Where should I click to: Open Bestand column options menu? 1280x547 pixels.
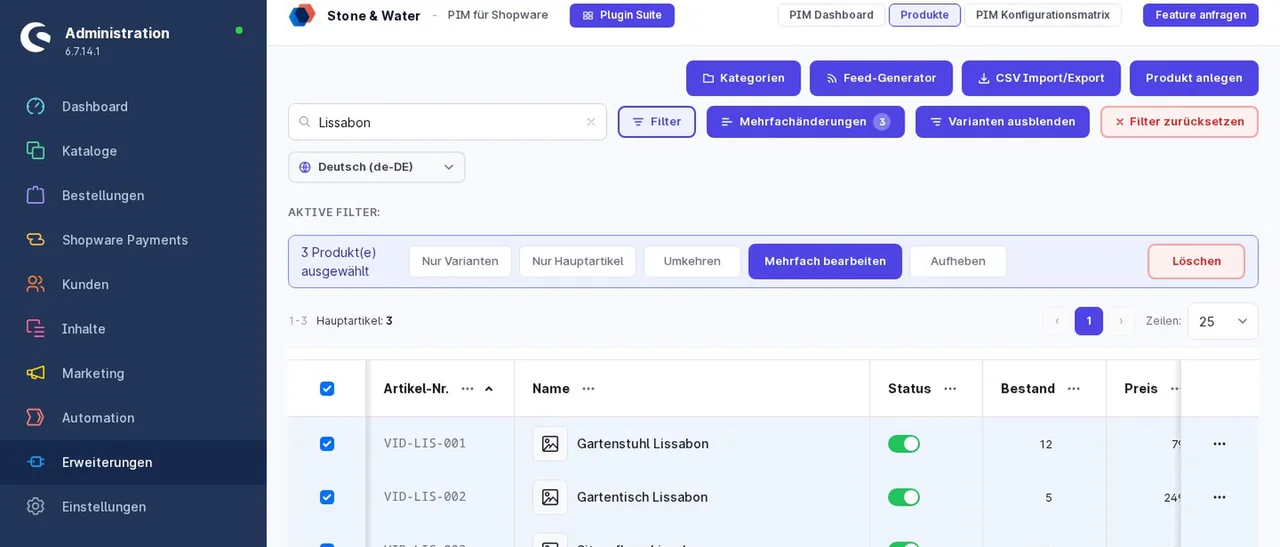click(1074, 388)
